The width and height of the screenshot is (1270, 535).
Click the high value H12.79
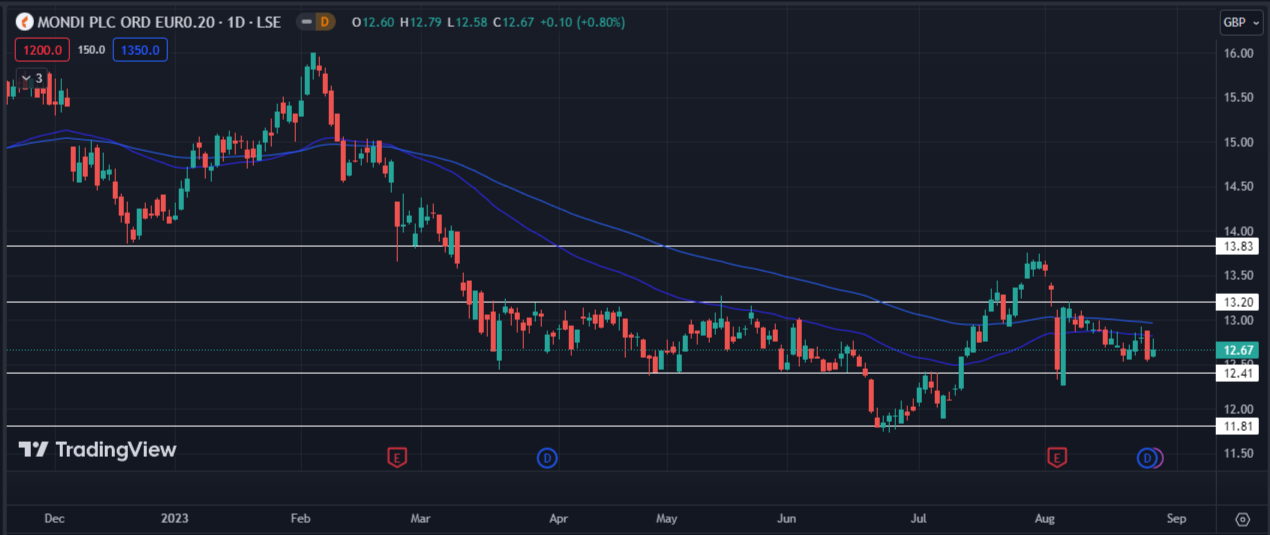coord(422,21)
